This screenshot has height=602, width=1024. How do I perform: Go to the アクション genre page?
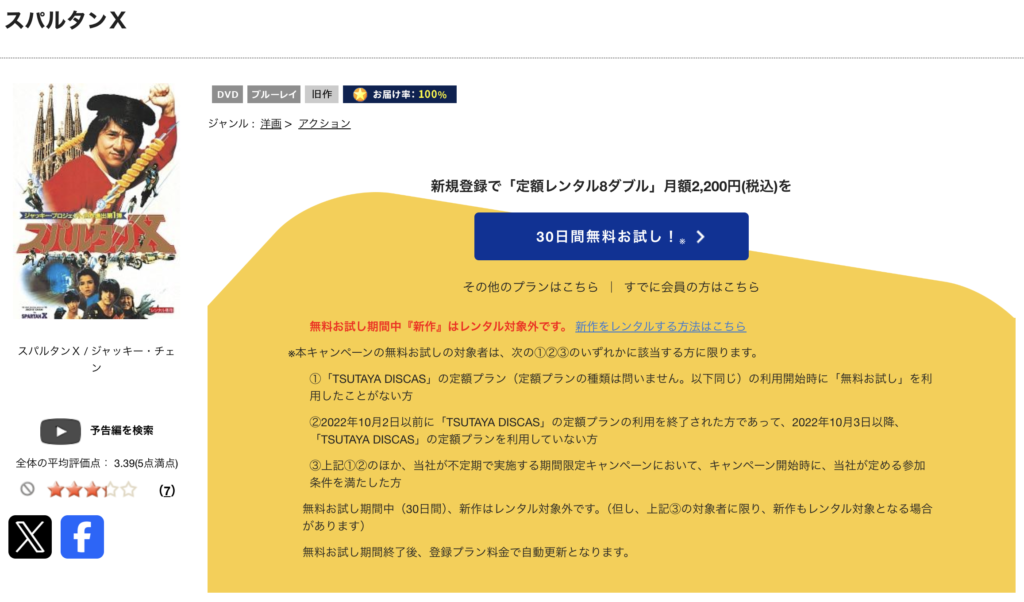pyautogui.click(x=324, y=124)
